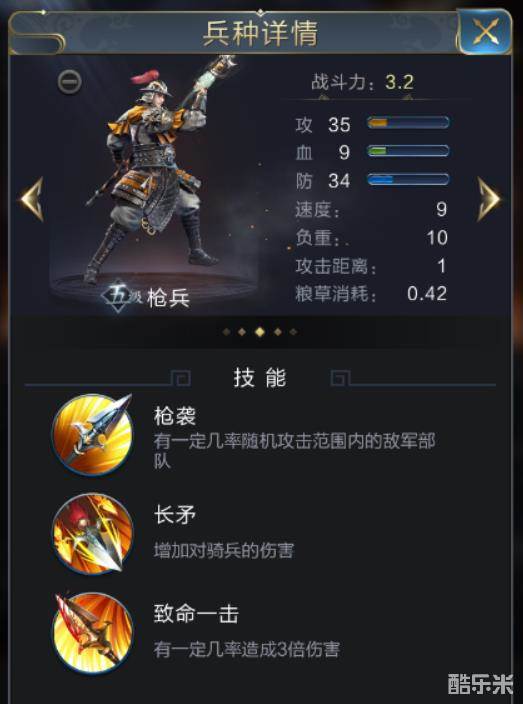Select the fourth page indicator dot
This screenshot has width=523, height=704.
pyautogui.click(x=278, y=332)
